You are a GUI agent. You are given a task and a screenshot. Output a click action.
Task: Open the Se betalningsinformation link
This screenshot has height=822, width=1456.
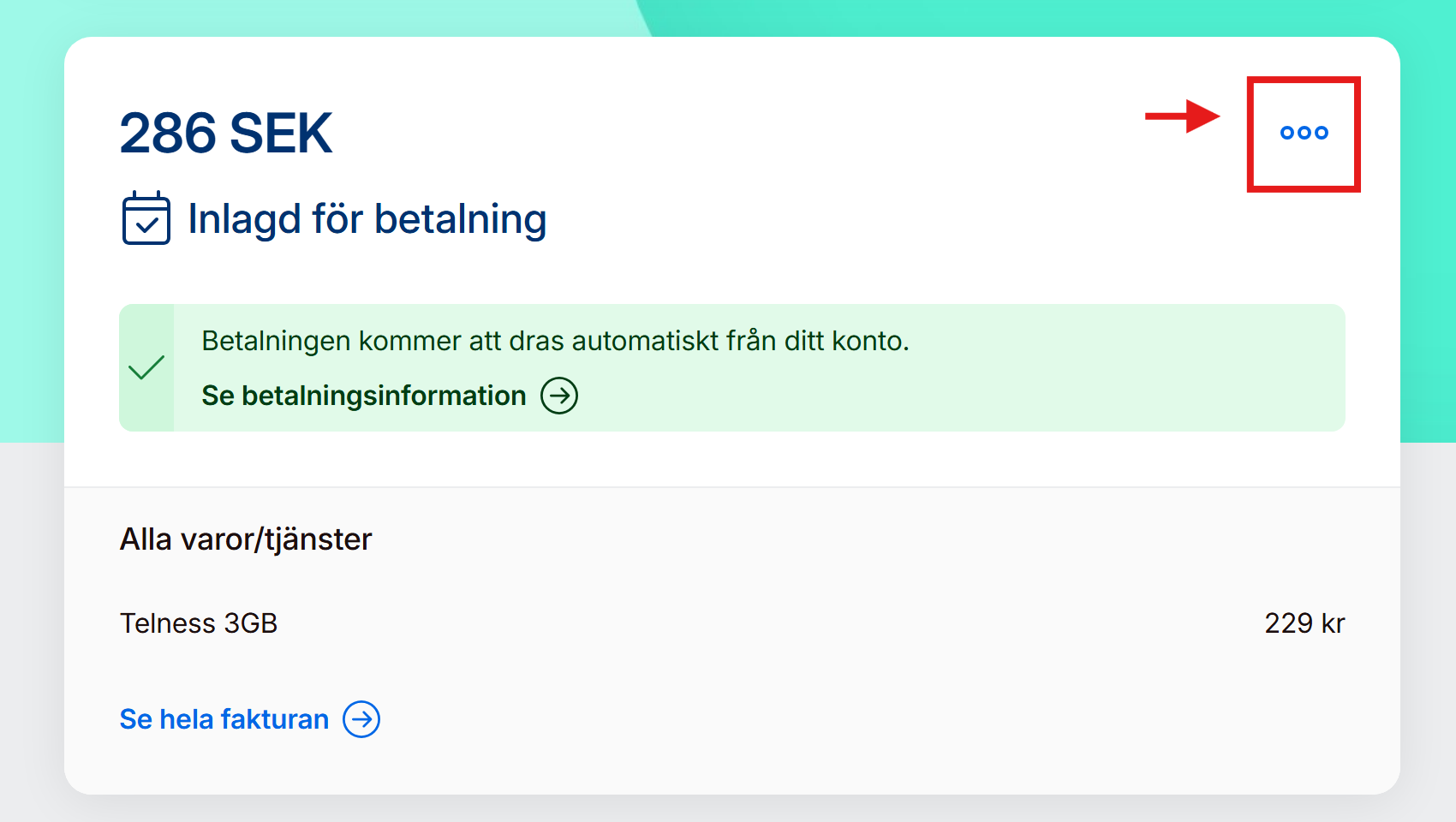(364, 396)
